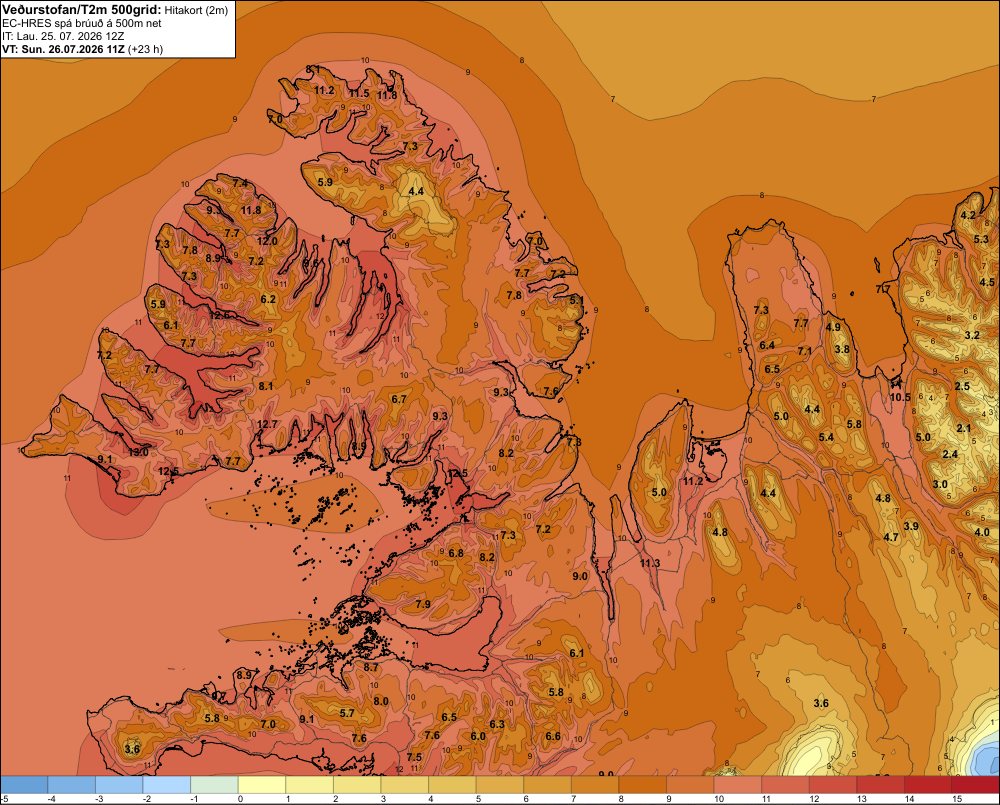Select the 8.7 temperature label in the south

371,667
